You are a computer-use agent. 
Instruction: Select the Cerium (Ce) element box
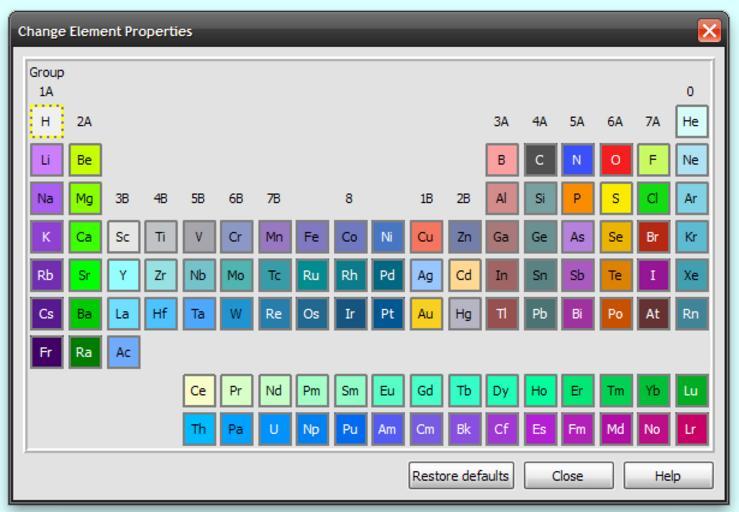(x=199, y=391)
